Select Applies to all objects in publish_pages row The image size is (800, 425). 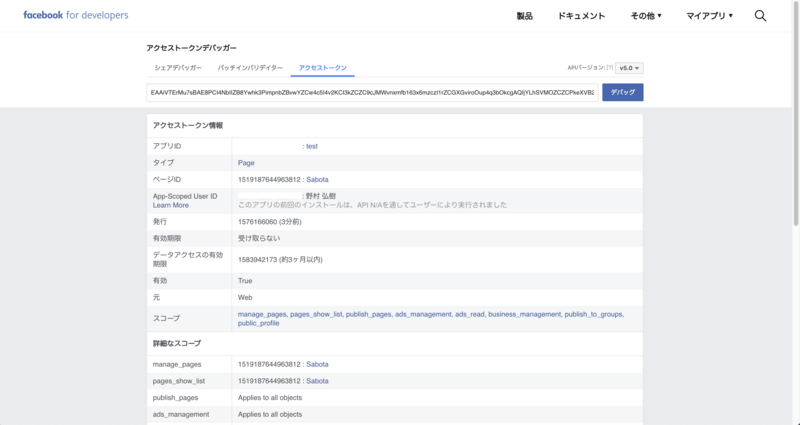click(x=270, y=397)
